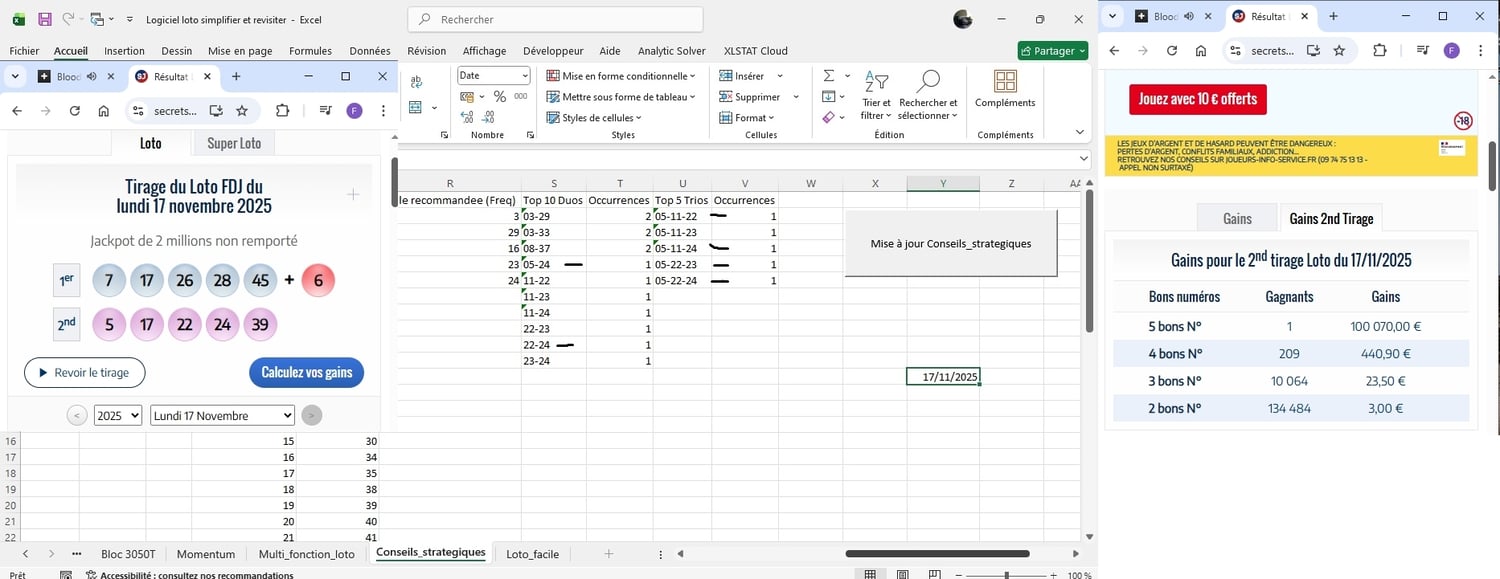Switch to Page Break Preview in status bar
This screenshot has width=1500, height=579.
pos(936,575)
